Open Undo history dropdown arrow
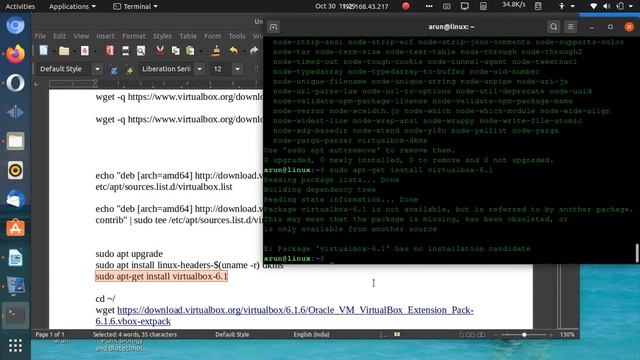The height and width of the screenshot is (360, 640). pyautogui.click(x=244, y=51)
